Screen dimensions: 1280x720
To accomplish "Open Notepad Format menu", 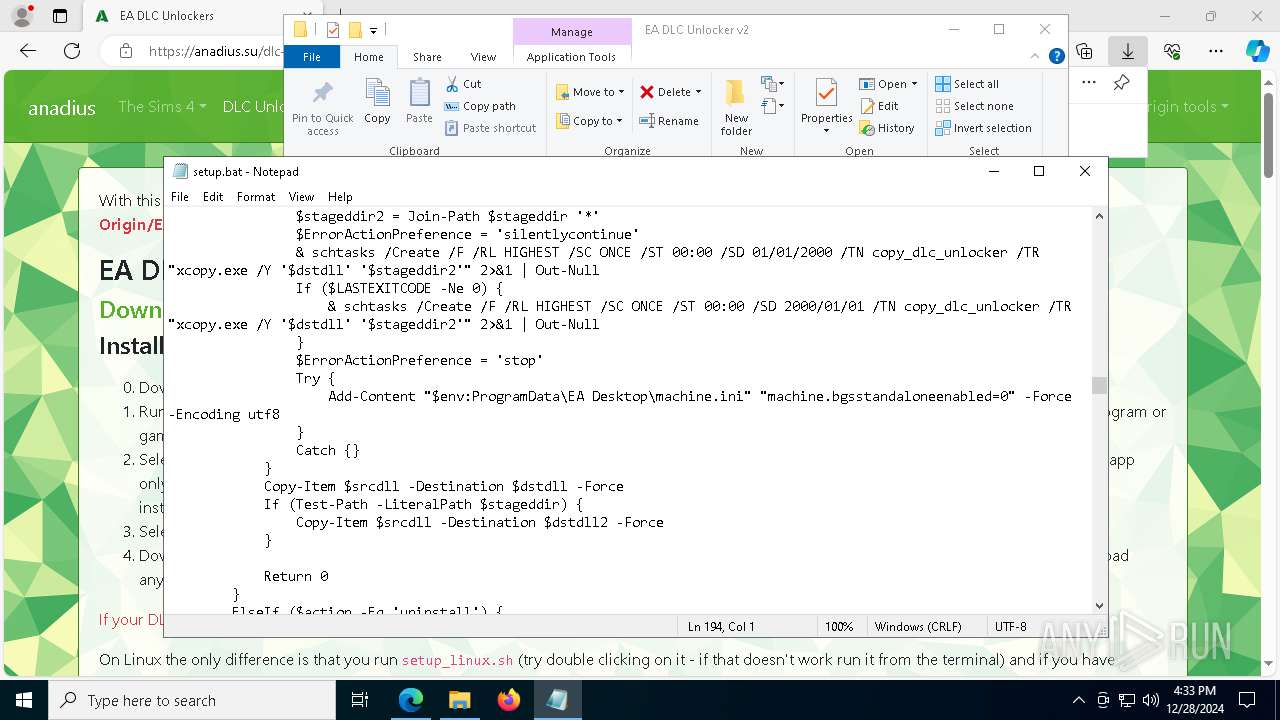I will pos(256,197).
